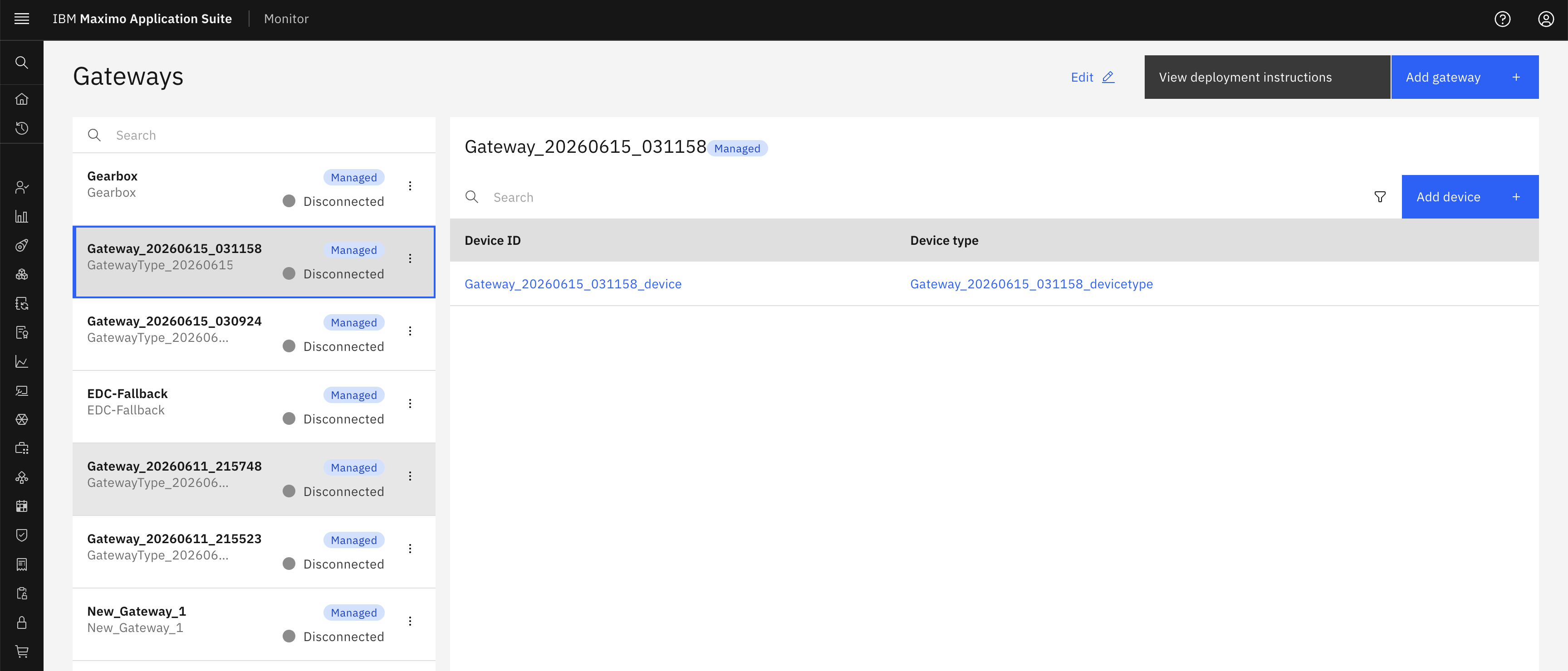1568x671 pixels.
Task: Open the bar chart icon in sidebar
Action: 22,217
